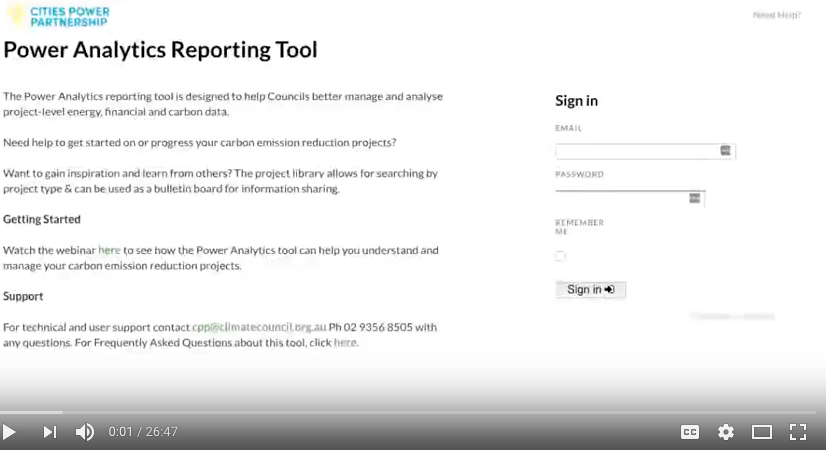Enter fullscreen mode

[798, 432]
